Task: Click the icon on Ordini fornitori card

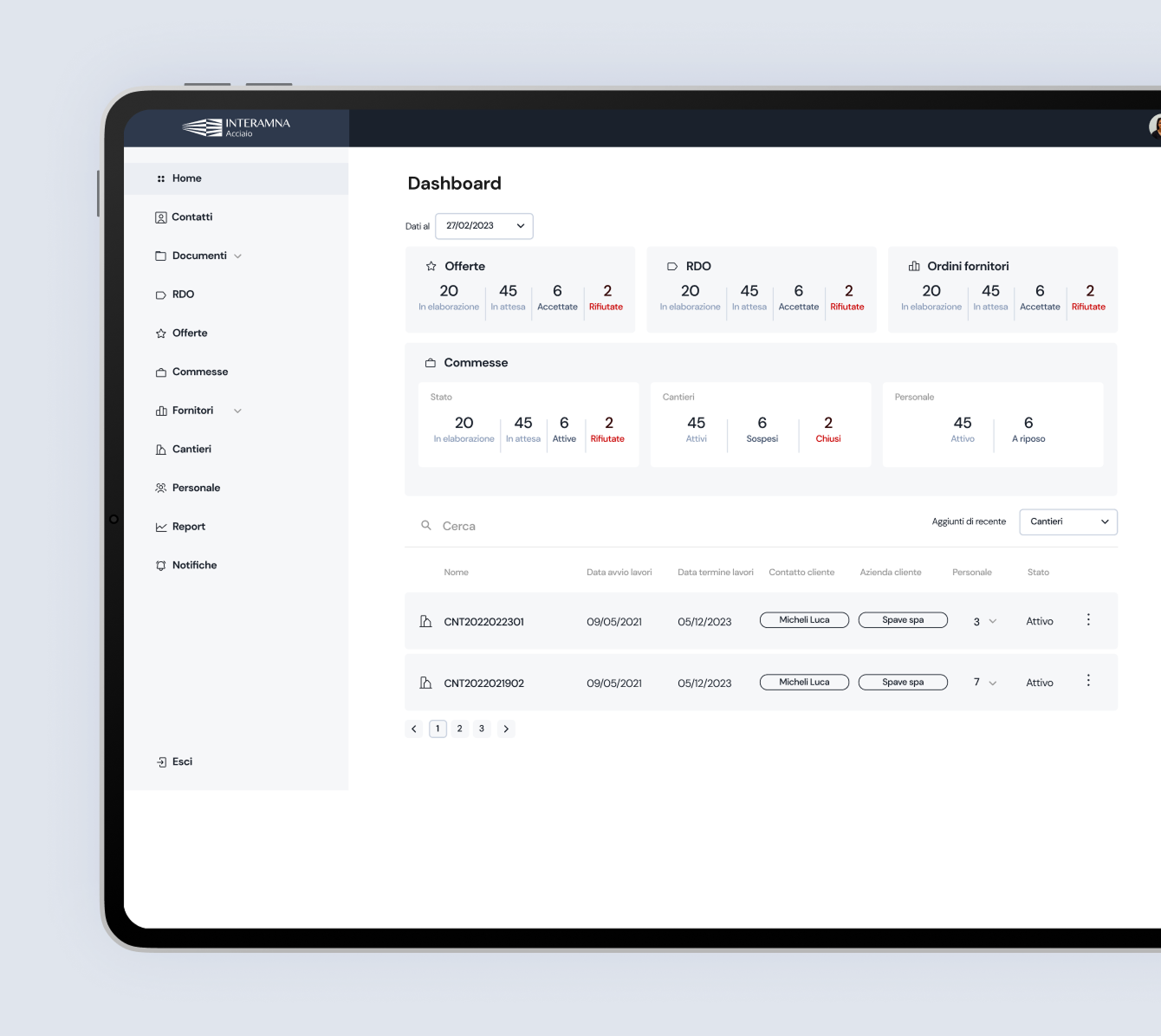Action: click(914, 266)
